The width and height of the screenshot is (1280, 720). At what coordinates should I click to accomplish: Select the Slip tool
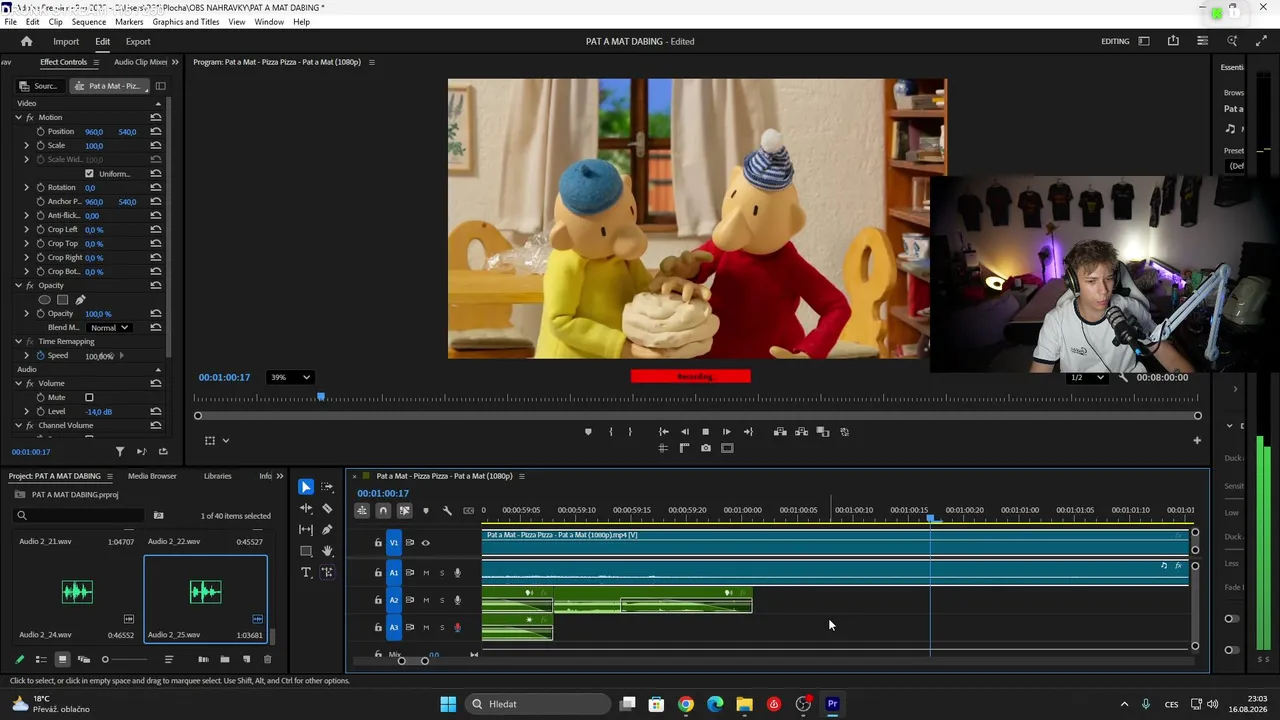[x=306, y=530]
